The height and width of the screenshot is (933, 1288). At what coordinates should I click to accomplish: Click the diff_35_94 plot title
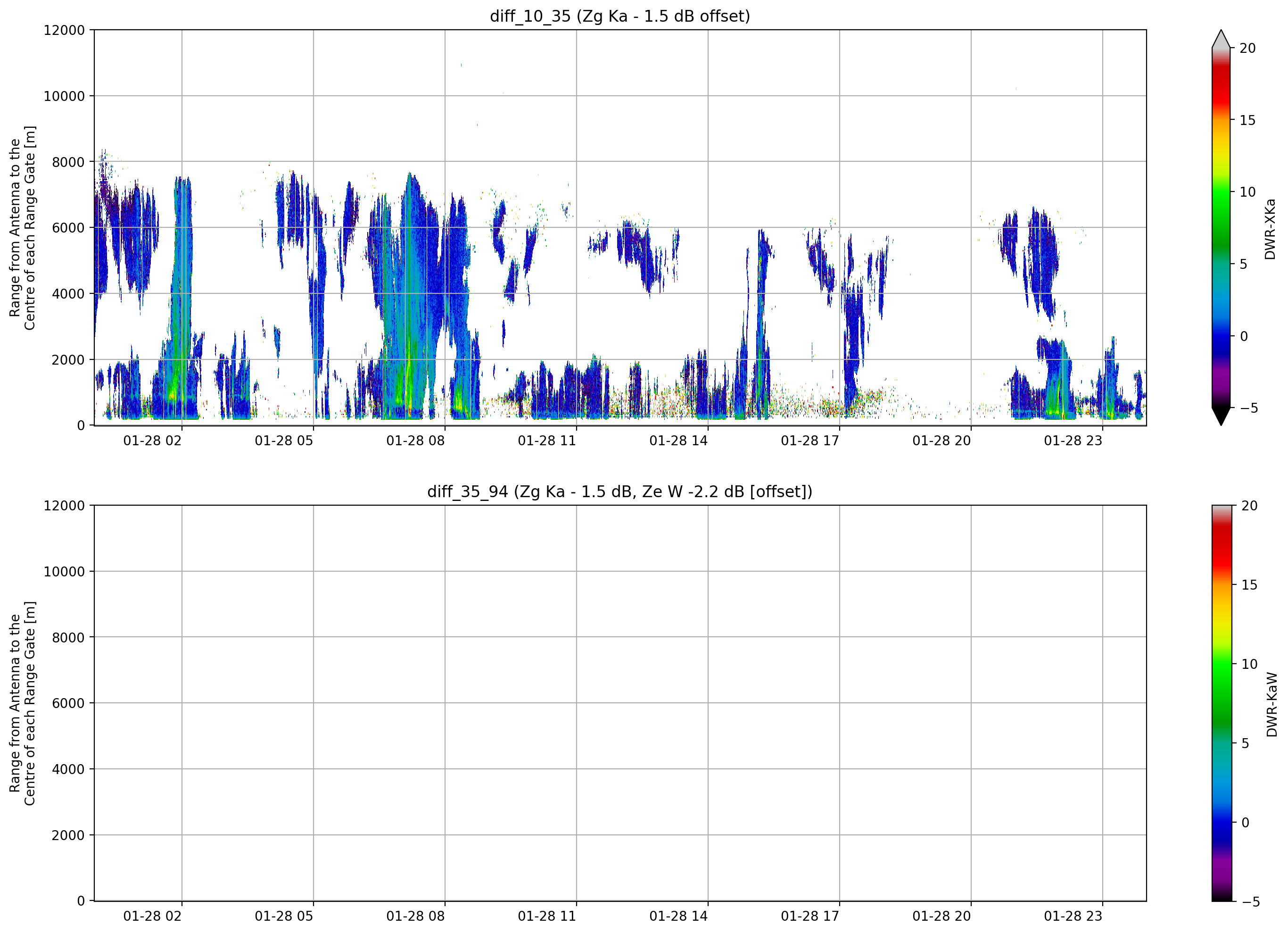(x=619, y=491)
